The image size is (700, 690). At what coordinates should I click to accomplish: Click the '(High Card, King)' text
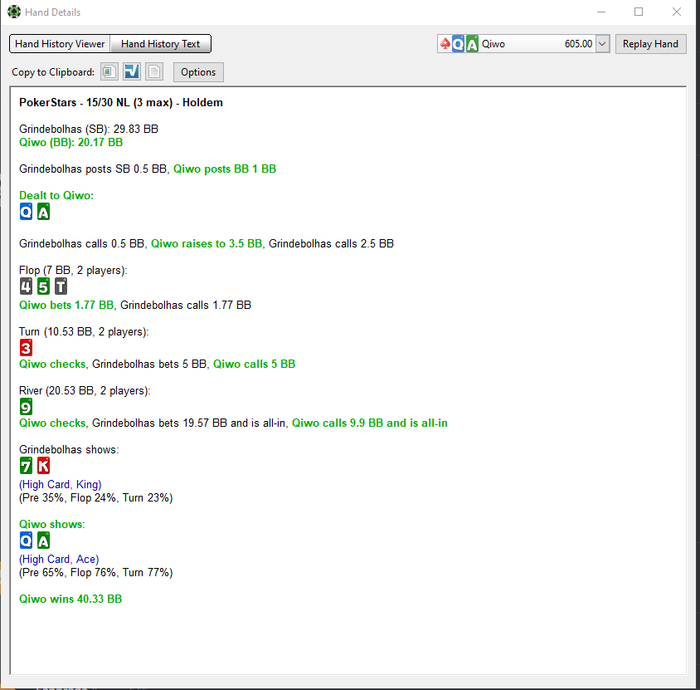click(x=60, y=485)
